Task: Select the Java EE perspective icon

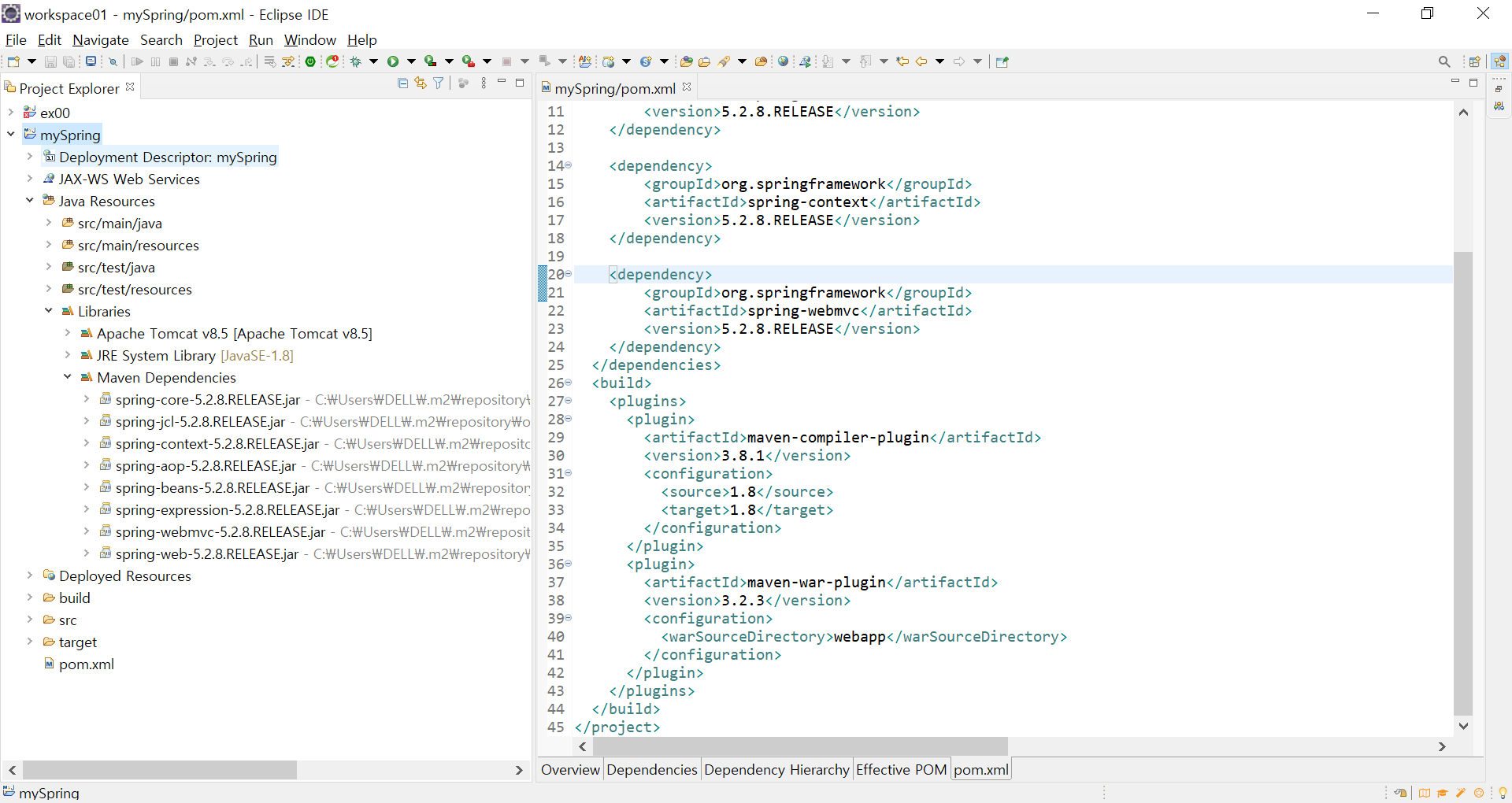Action: tap(1499, 61)
